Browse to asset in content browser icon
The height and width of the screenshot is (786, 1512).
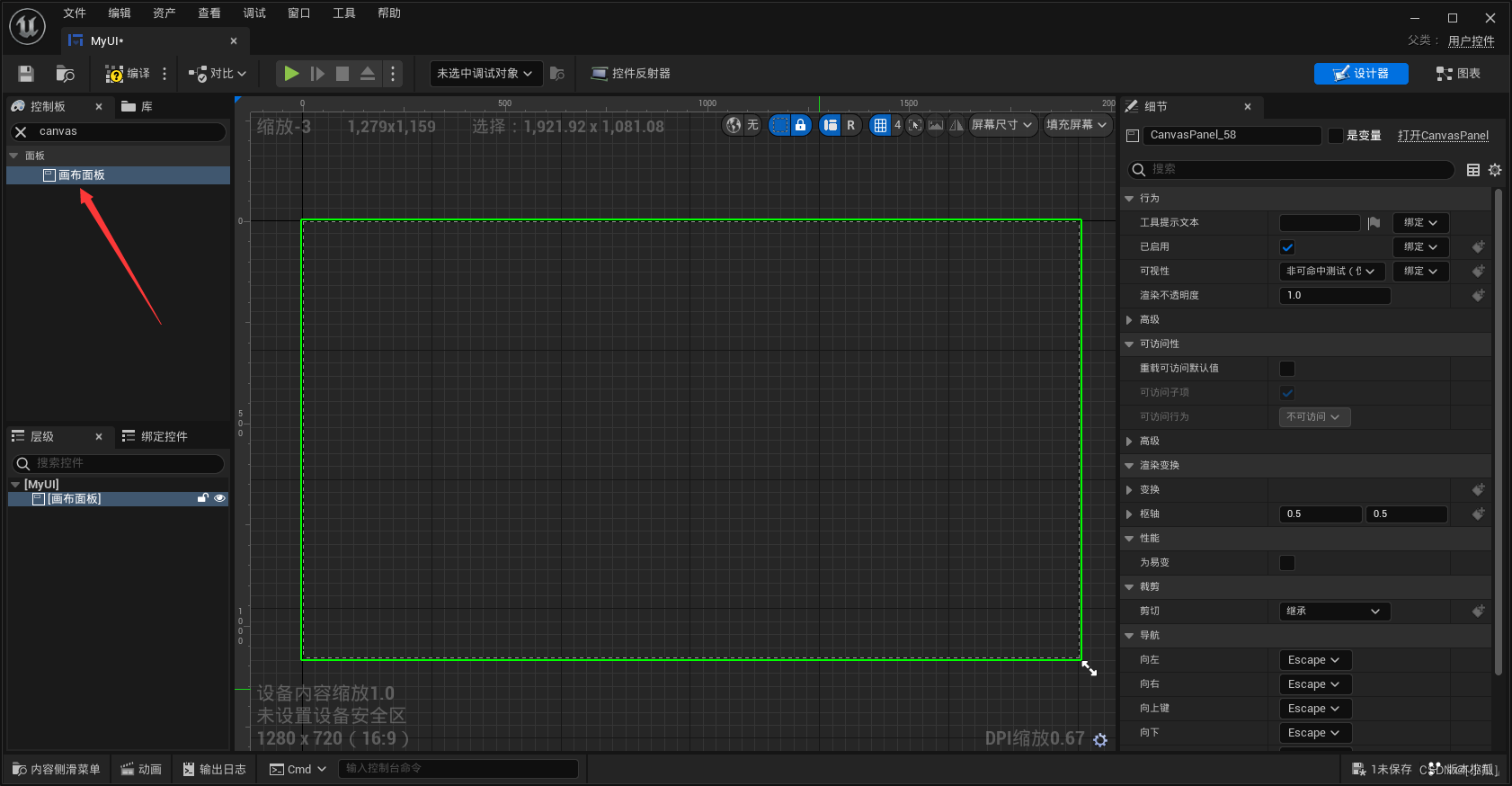pyautogui.click(x=65, y=74)
